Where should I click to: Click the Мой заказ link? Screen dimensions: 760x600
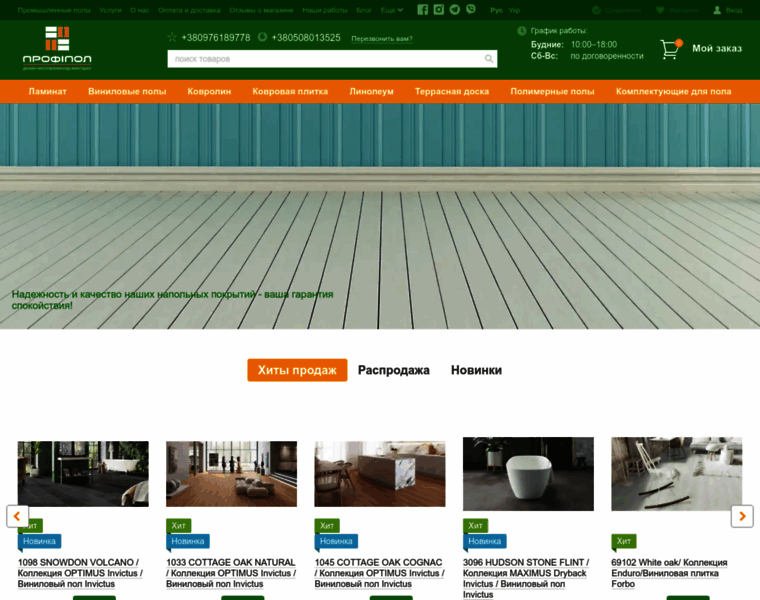click(717, 48)
